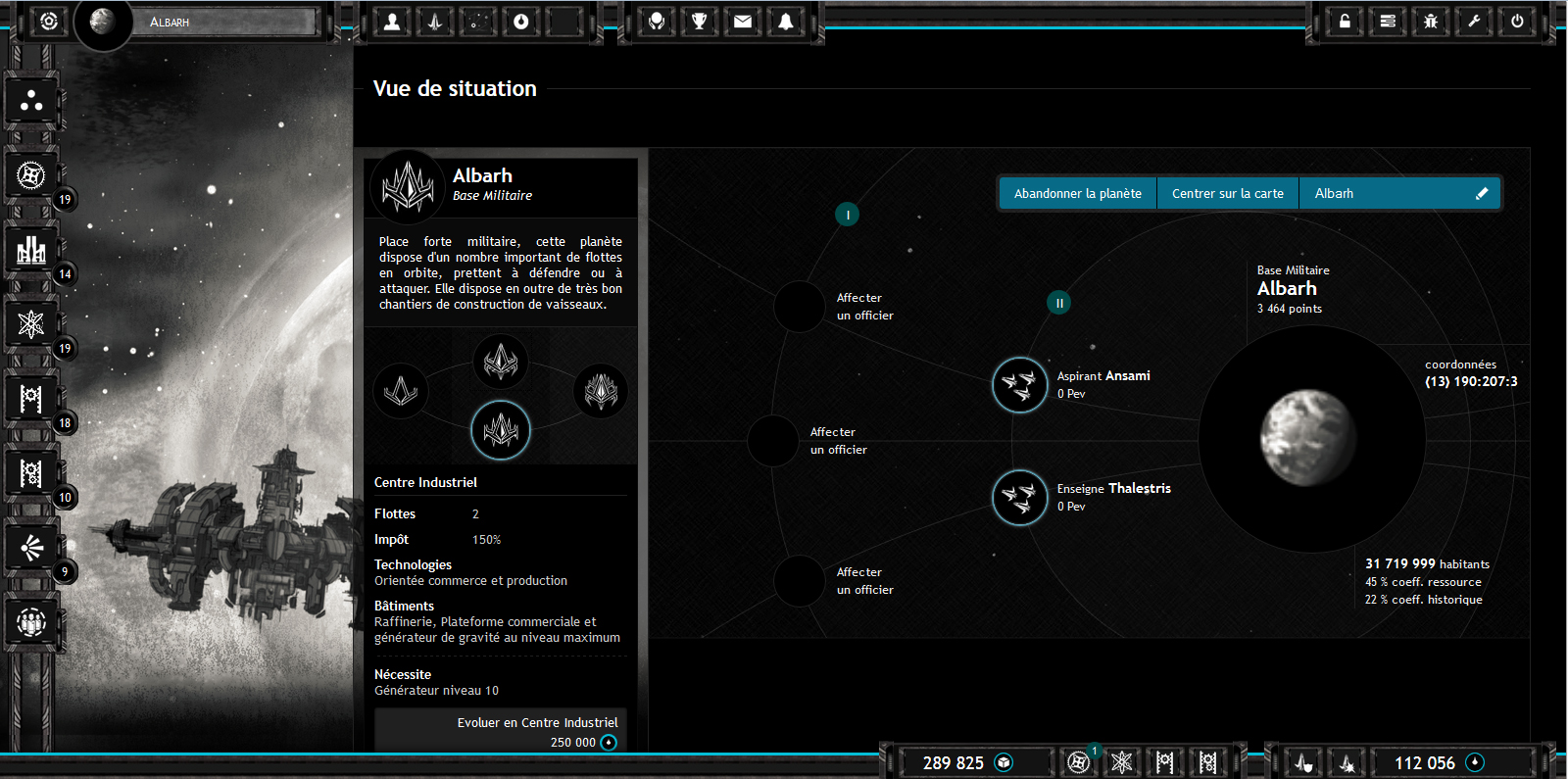The width and height of the screenshot is (1568, 779).
Task: Click the Générateur niveau 10 requirement text
Action: click(436, 691)
